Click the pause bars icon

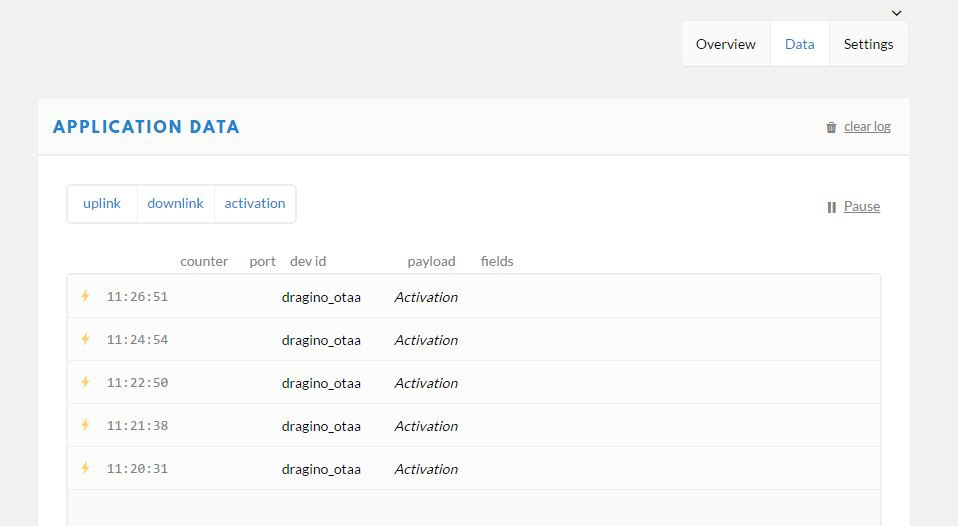point(832,207)
